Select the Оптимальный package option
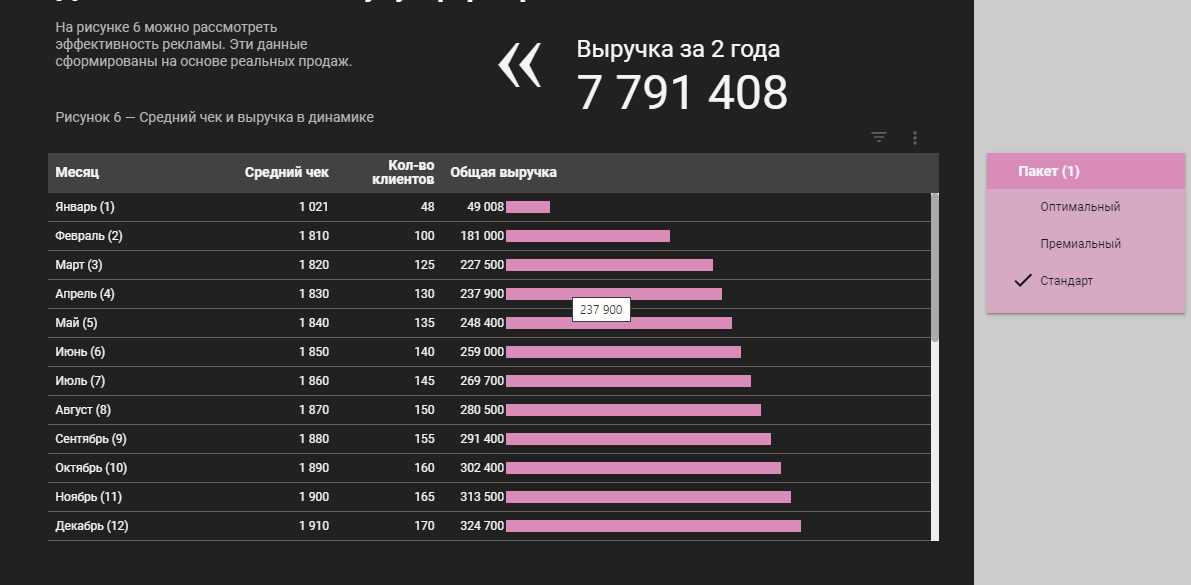 [1079, 207]
